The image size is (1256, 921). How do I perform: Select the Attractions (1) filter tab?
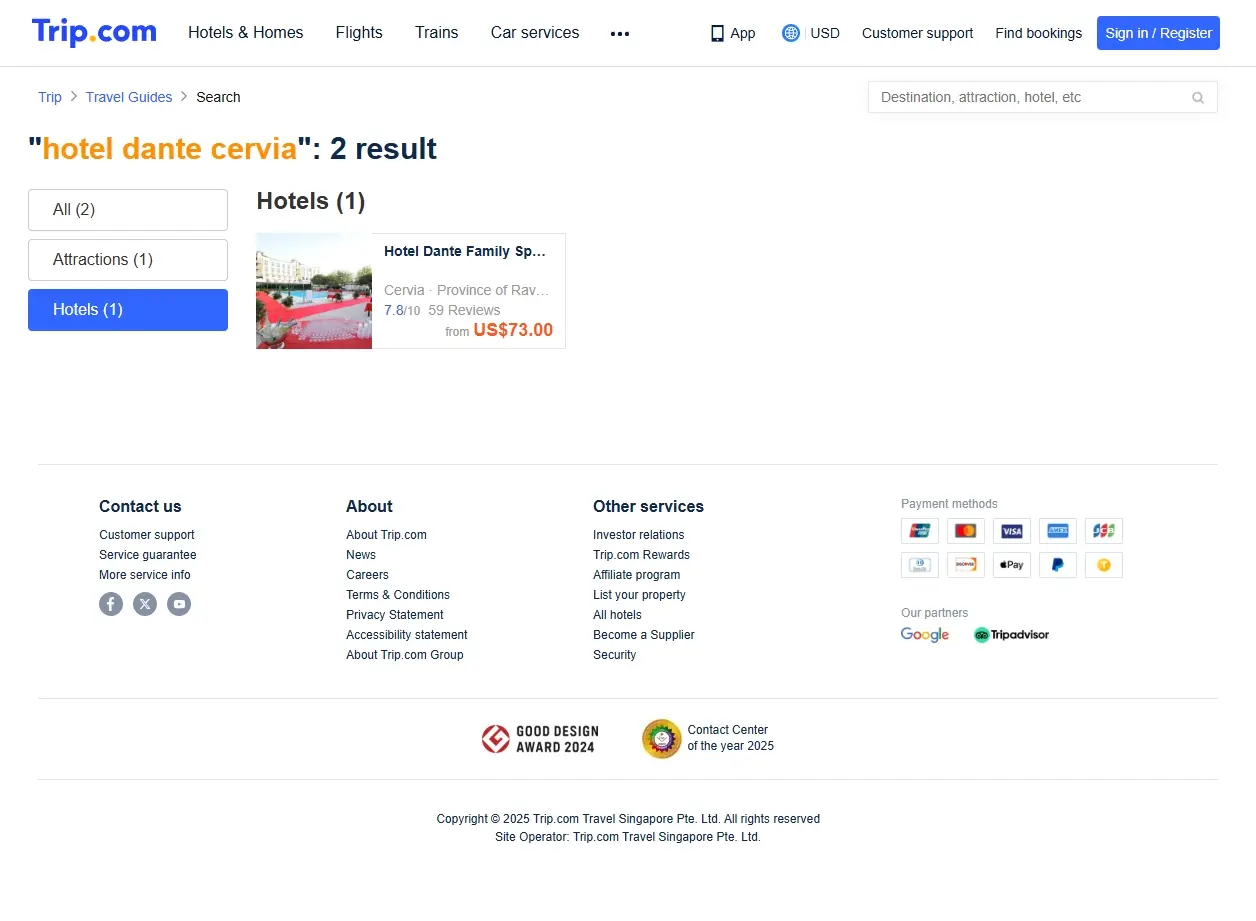click(128, 260)
